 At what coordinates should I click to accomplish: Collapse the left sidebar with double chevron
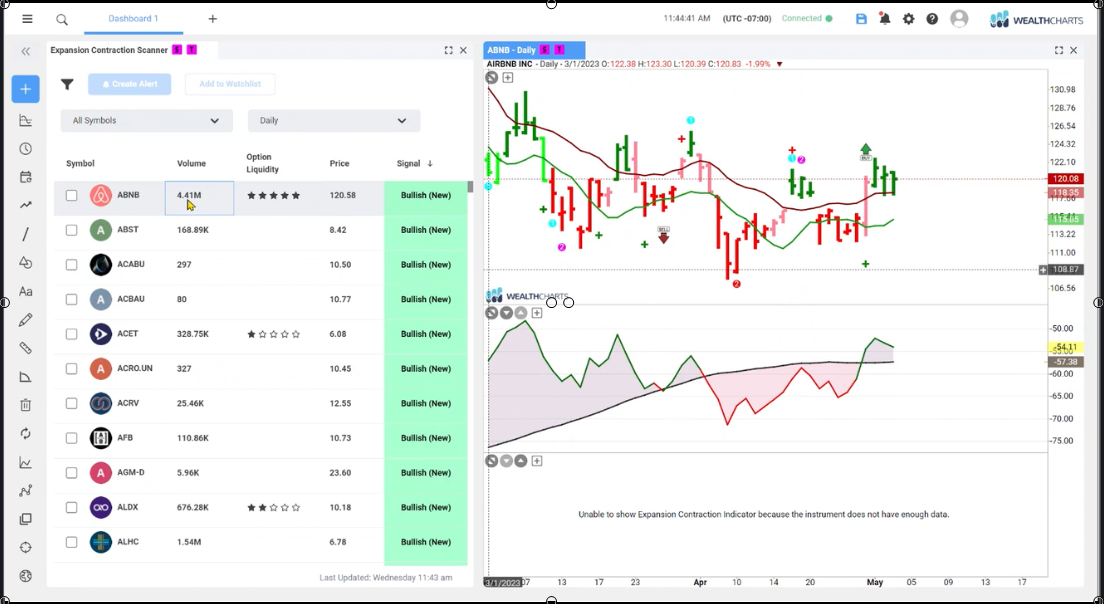25,51
